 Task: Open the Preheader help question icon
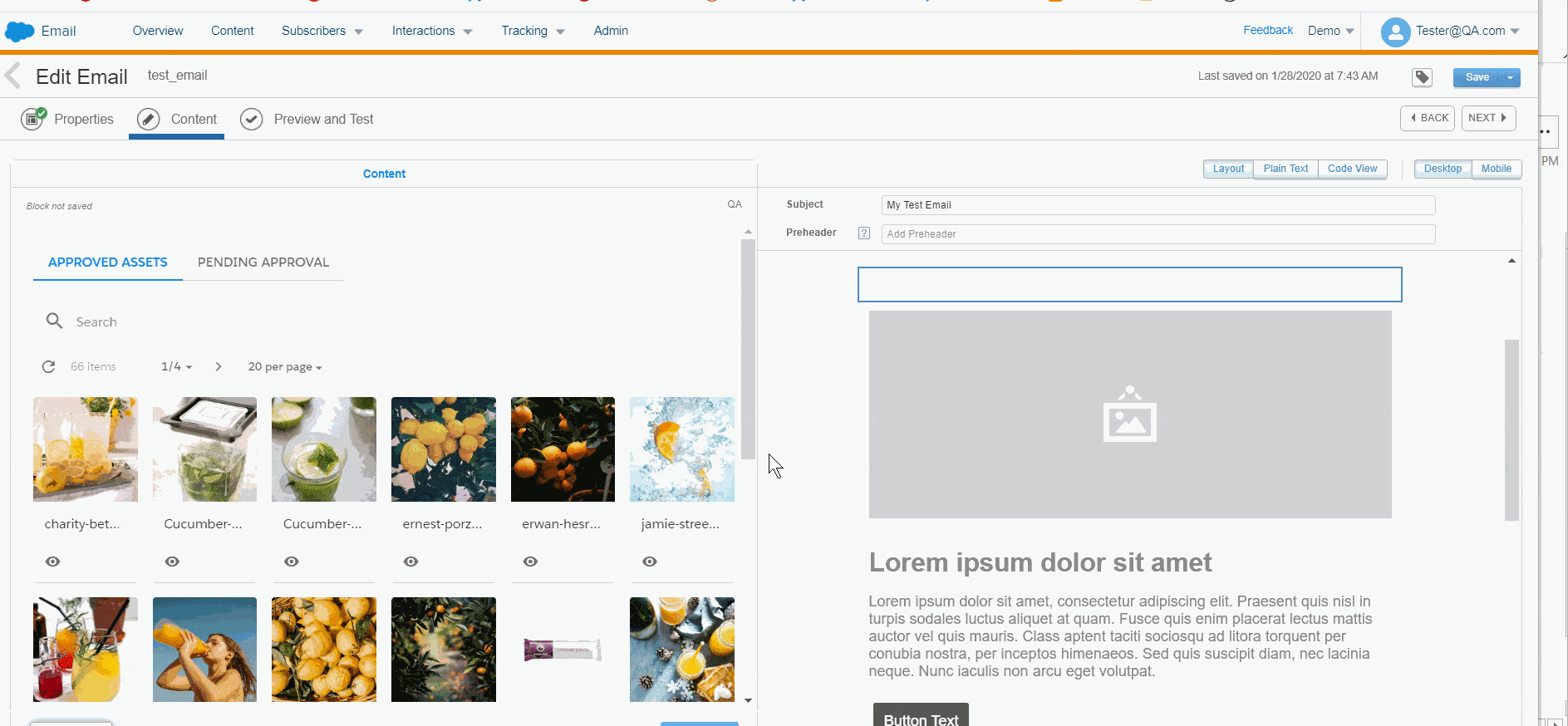click(x=864, y=233)
